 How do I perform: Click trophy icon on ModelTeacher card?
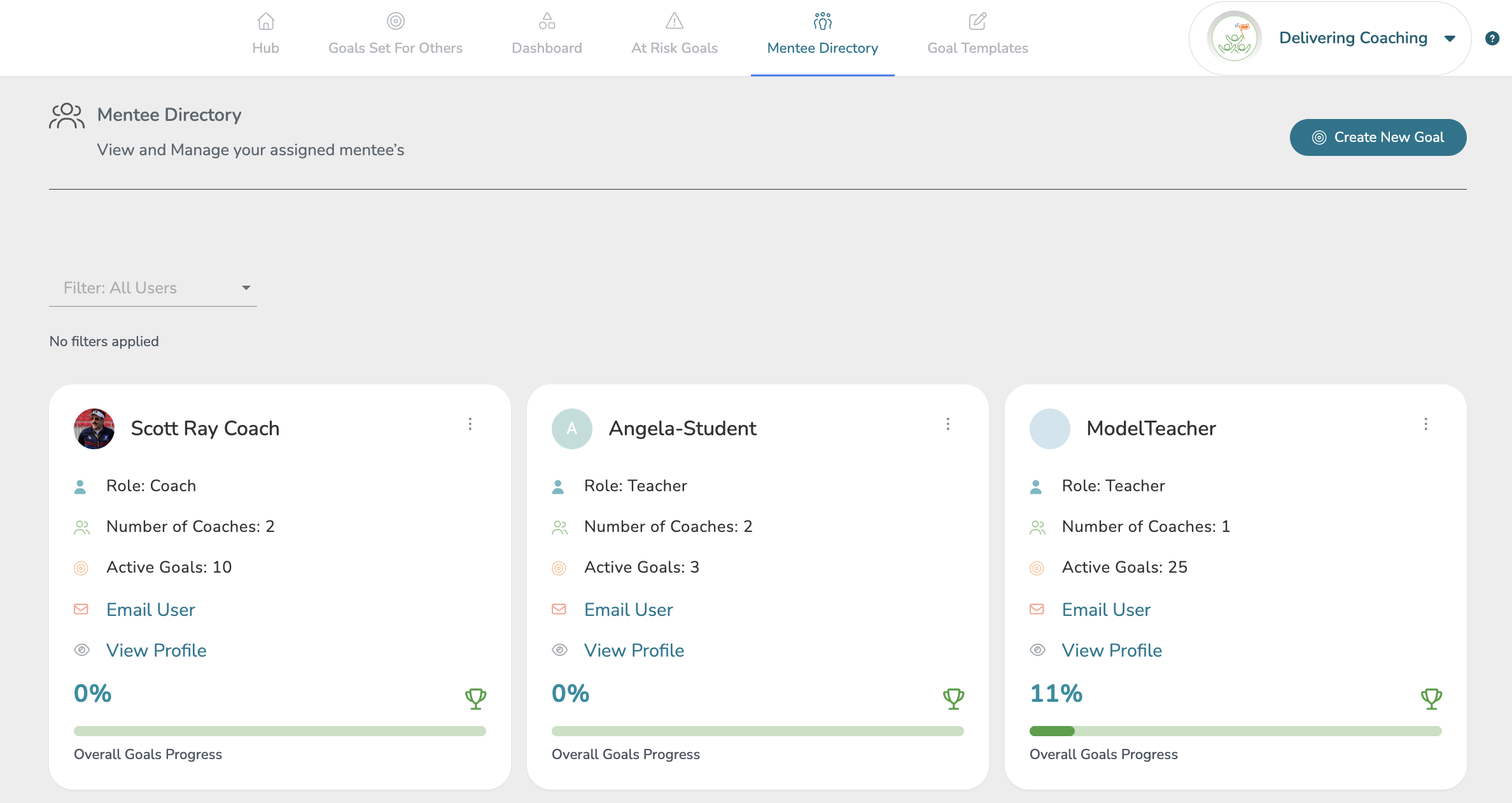coord(1431,698)
